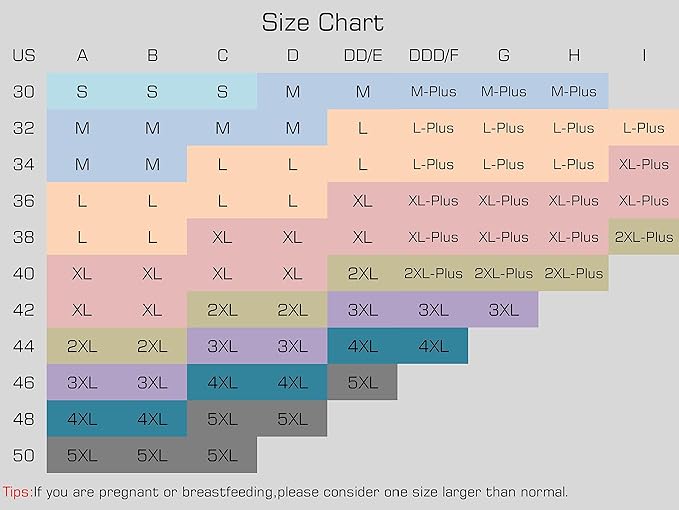Click the 2XL-Plus cell in row 38
The image size is (679, 510).
643,237
